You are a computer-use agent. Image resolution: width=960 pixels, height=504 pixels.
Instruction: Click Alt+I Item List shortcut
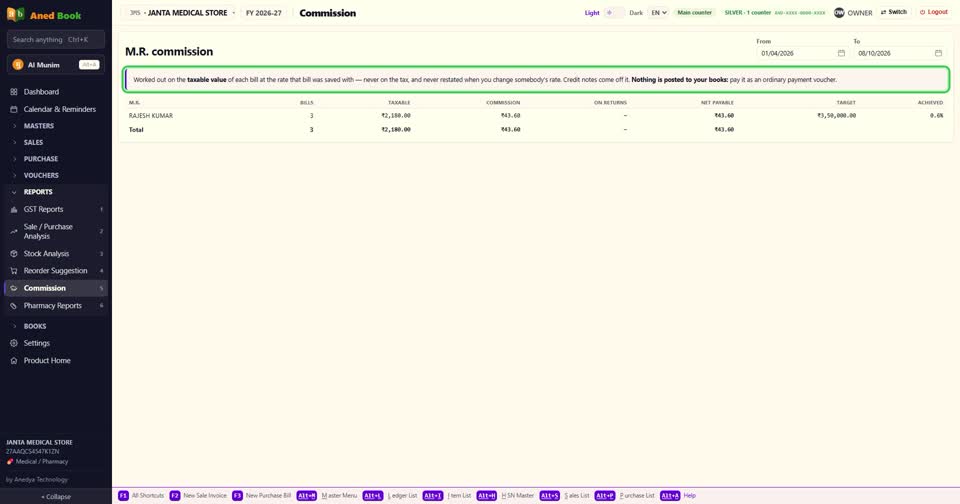coord(447,495)
